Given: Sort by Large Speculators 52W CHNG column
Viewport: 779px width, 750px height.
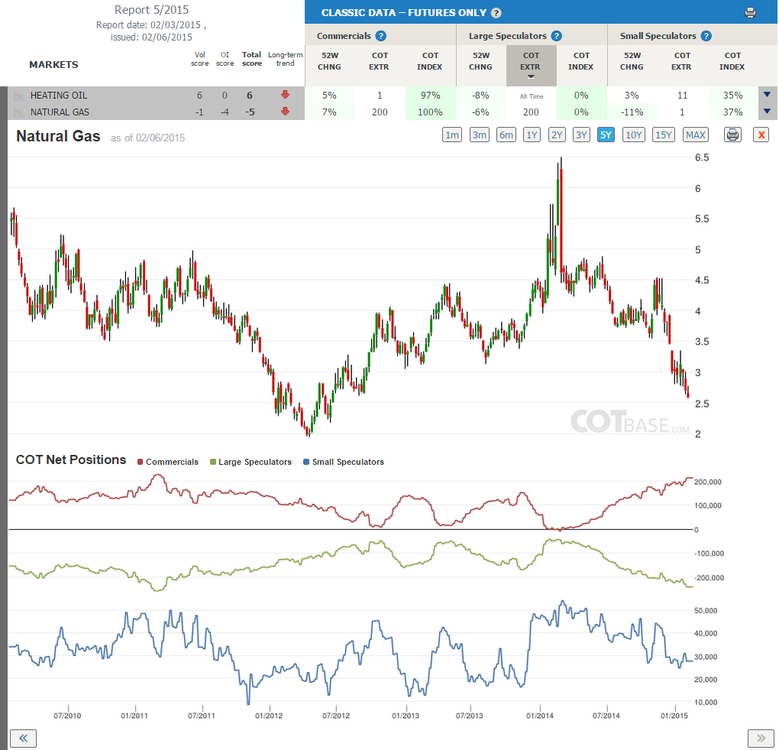Looking at the screenshot, I should (x=480, y=61).
